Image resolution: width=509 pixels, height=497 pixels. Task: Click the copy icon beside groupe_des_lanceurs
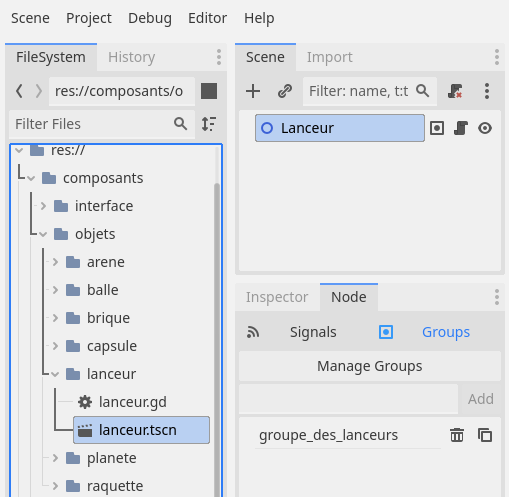pos(485,435)
